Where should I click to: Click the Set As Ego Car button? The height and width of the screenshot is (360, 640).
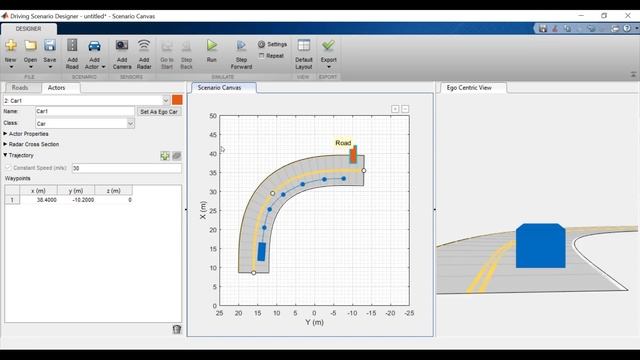coord(159,111)
